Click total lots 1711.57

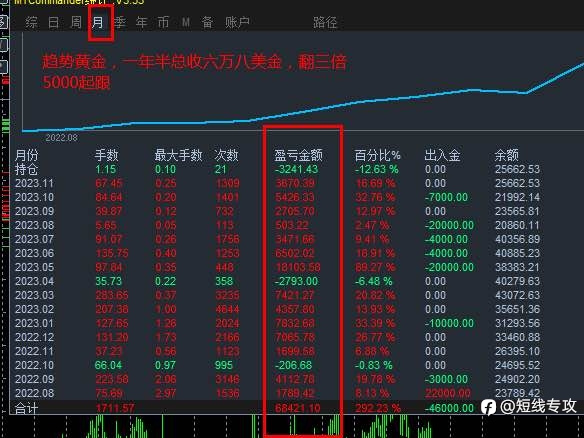click(x=115, y=408)
